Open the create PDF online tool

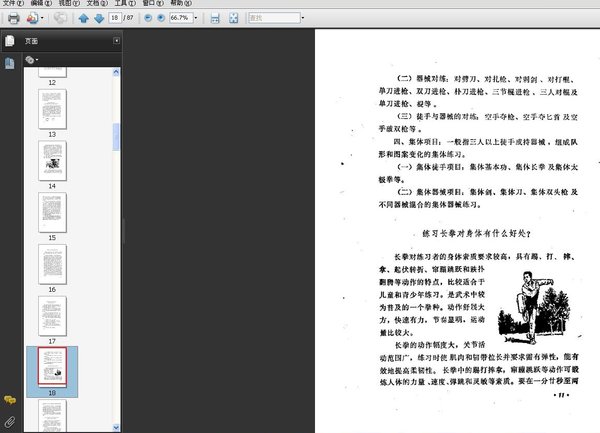click(32, 18)
